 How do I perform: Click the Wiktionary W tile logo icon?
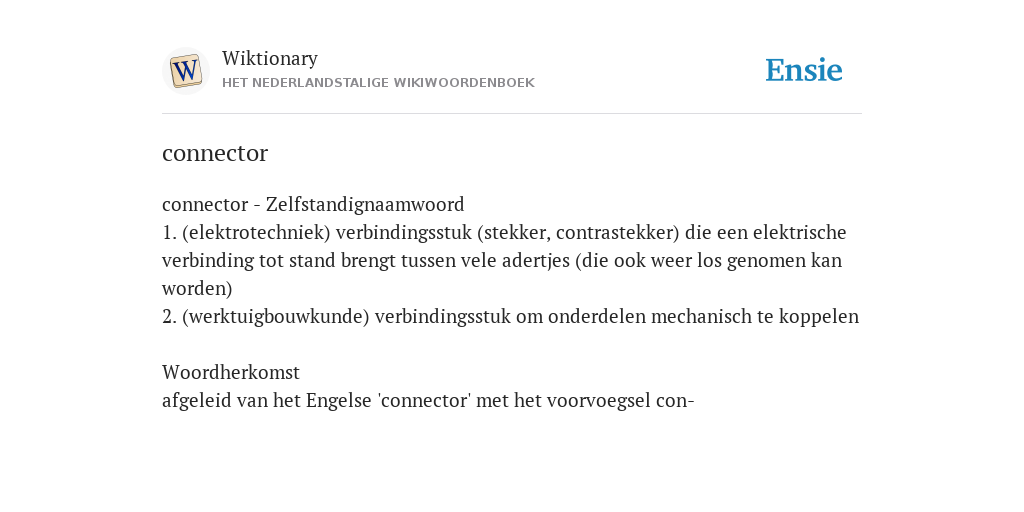(x=186, y=71)
